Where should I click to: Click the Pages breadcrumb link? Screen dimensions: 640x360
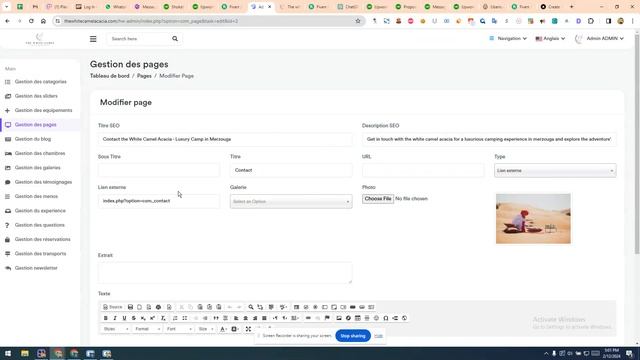(x=144, y=76)
